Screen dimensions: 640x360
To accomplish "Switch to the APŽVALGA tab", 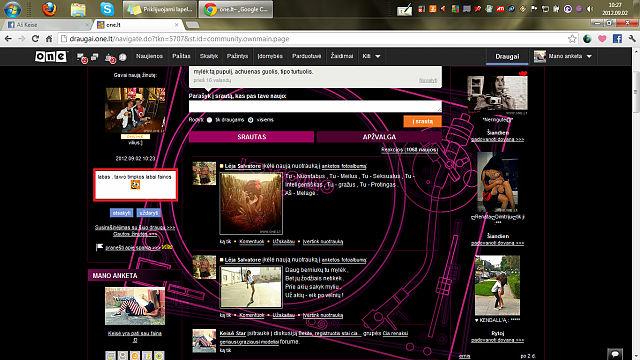I will pos(379,137).
